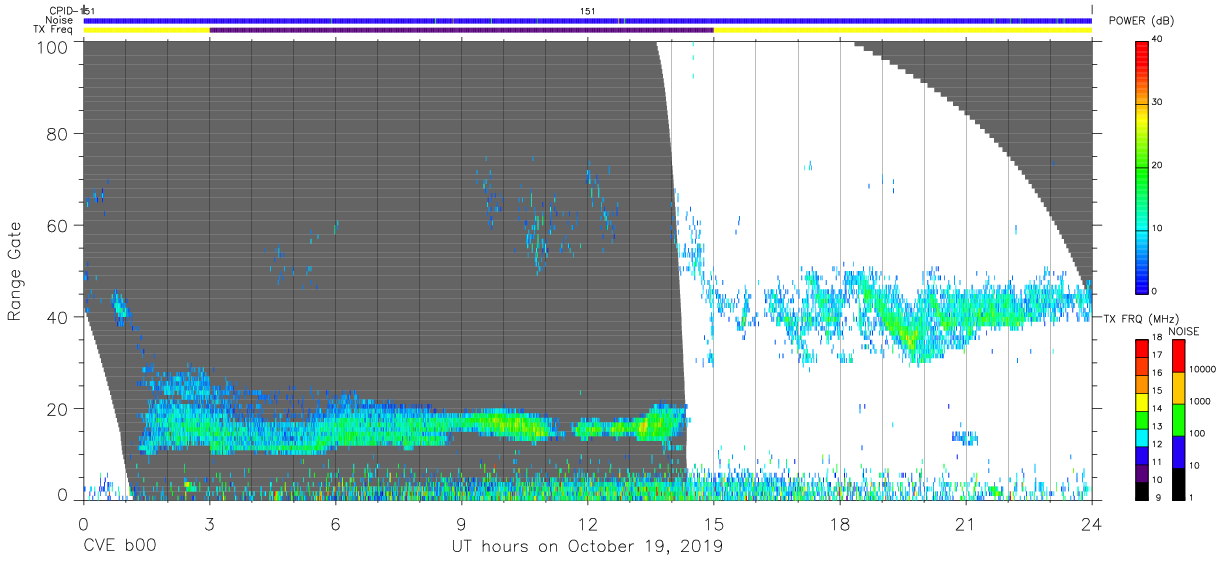Click the power colorbar value 10

[1158, 229]
